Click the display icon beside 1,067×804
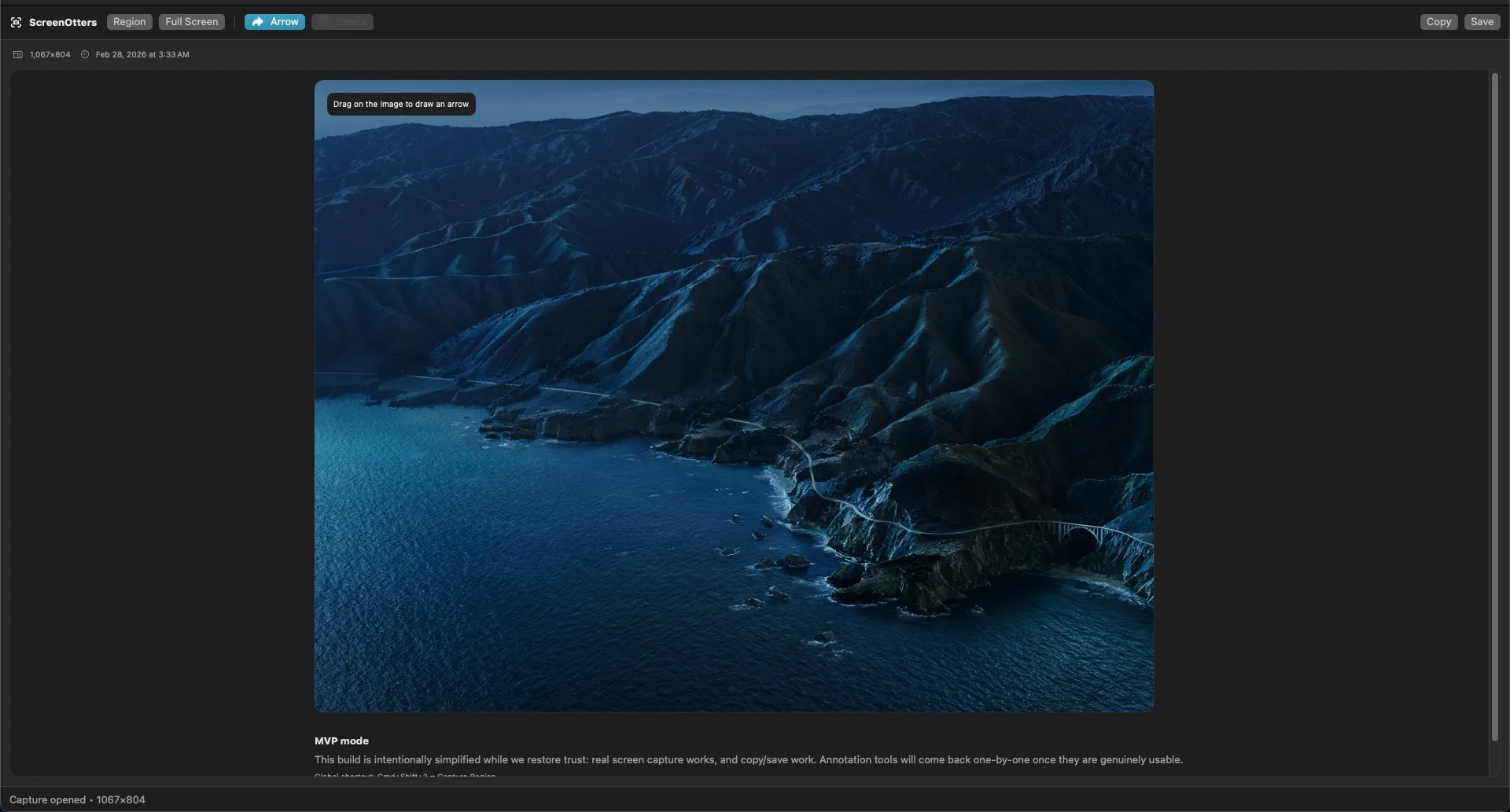 pos(17,54)
